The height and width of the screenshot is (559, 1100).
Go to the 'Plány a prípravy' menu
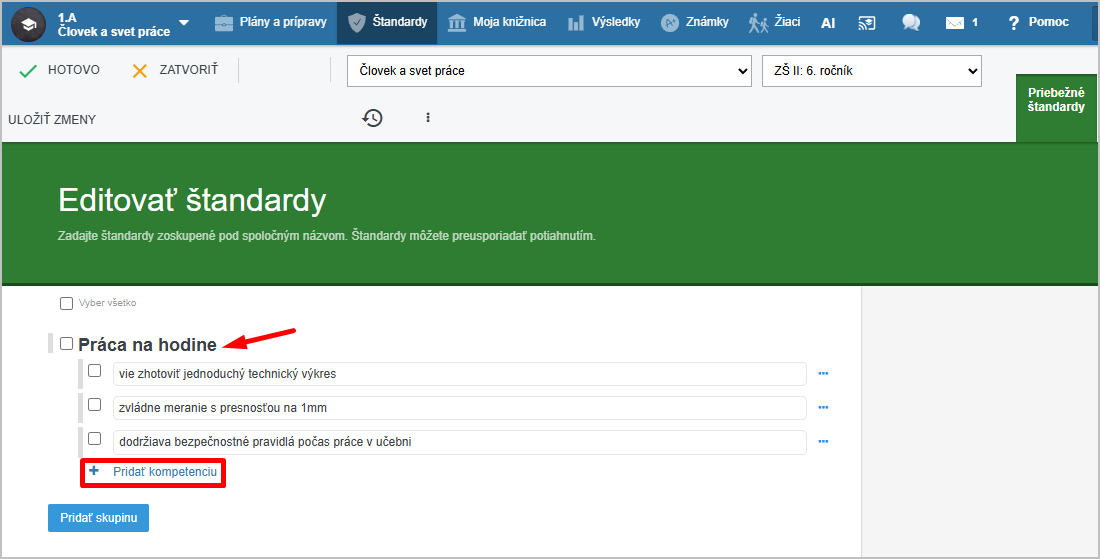(x=270, y=23)
